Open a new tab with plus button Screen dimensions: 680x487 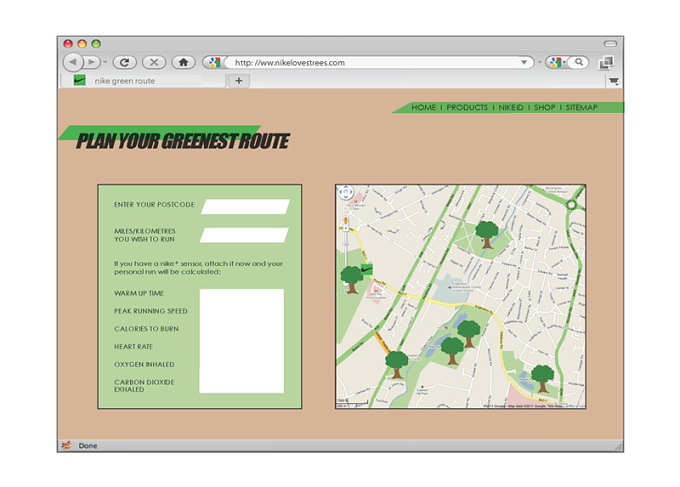coord(239,81)
